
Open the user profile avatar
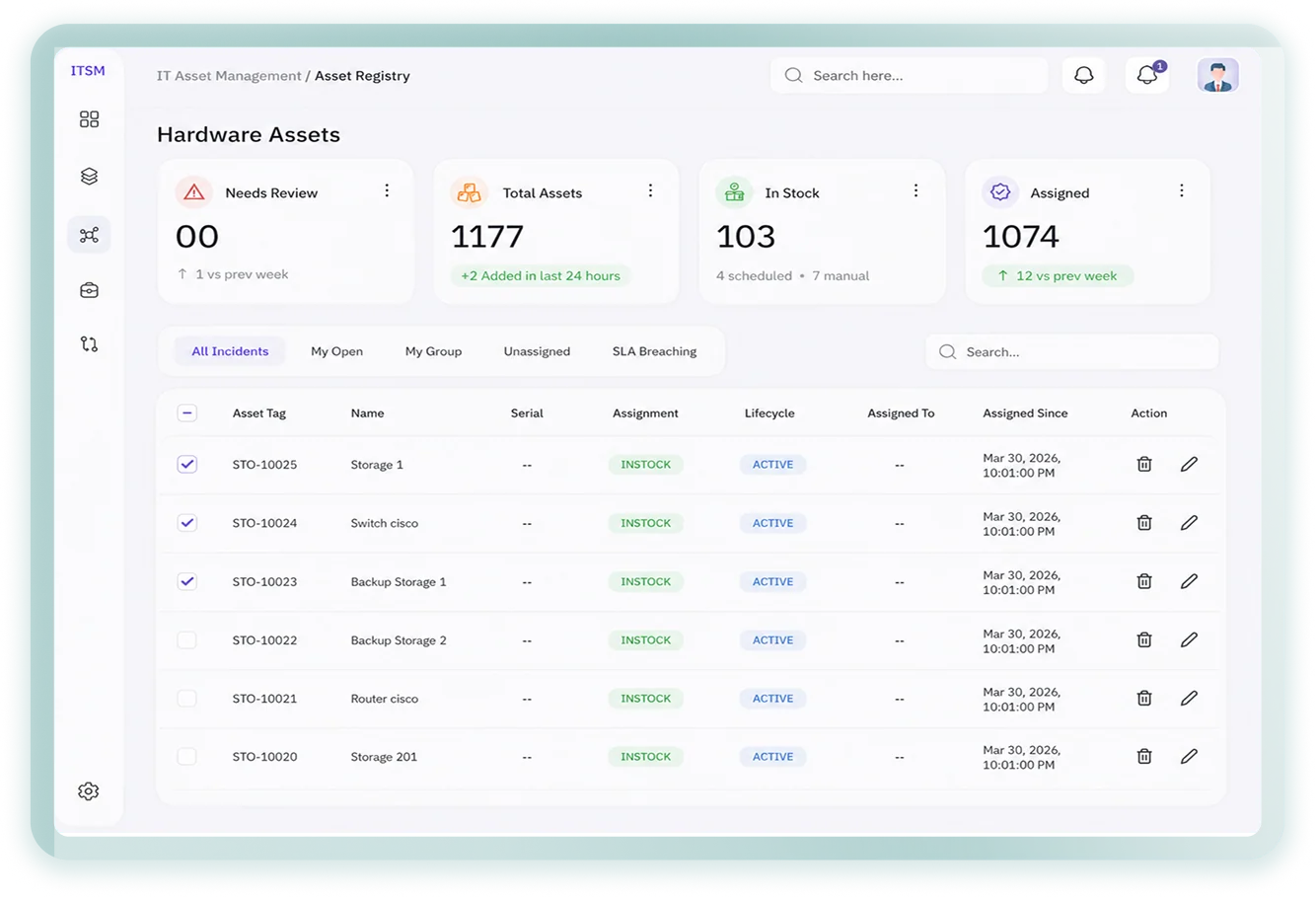1217,75
